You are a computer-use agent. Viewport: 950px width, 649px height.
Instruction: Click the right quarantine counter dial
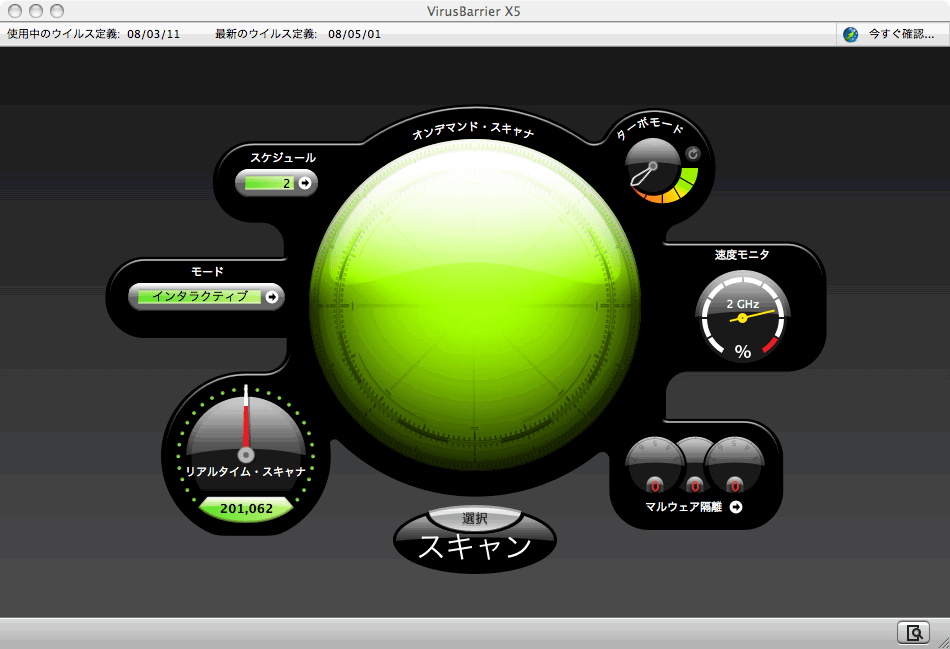click(734, 465)
